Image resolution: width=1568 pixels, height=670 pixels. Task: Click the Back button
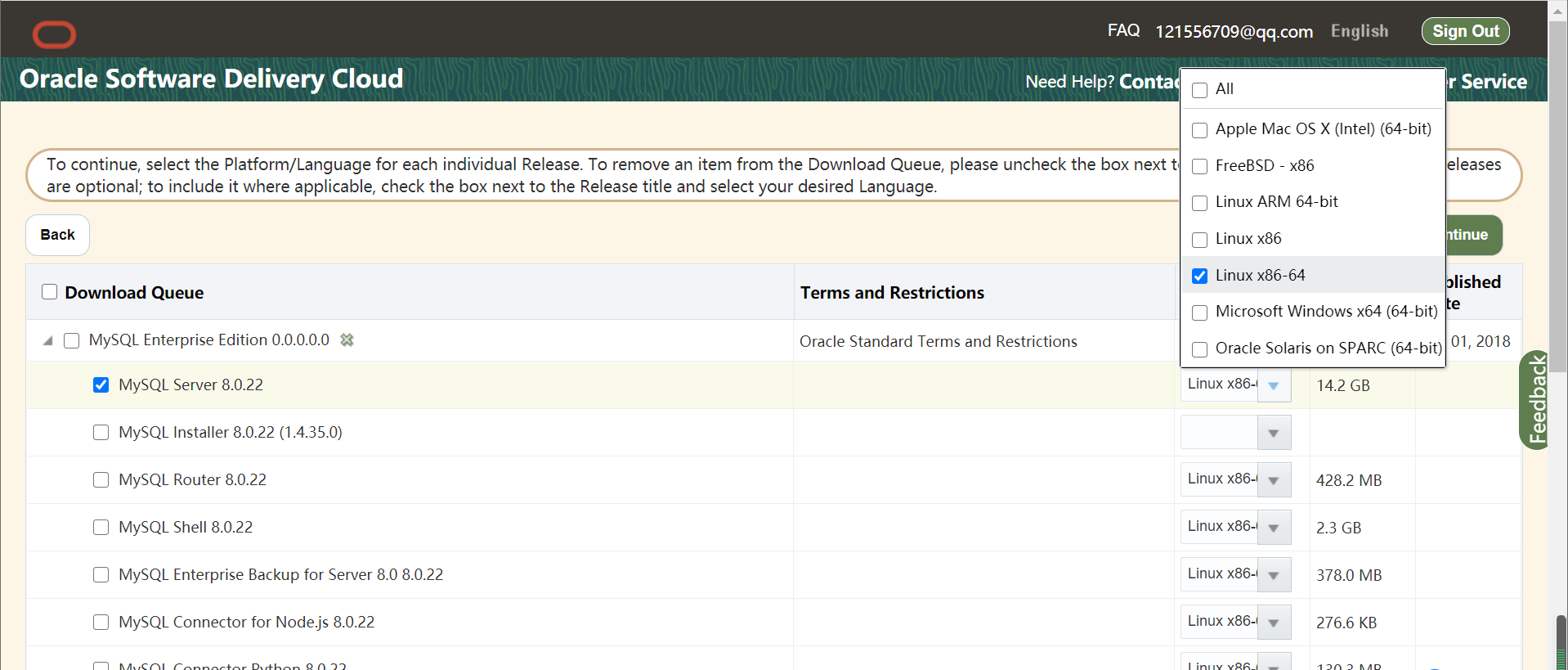pyautogui.click(x=57, y=235)
